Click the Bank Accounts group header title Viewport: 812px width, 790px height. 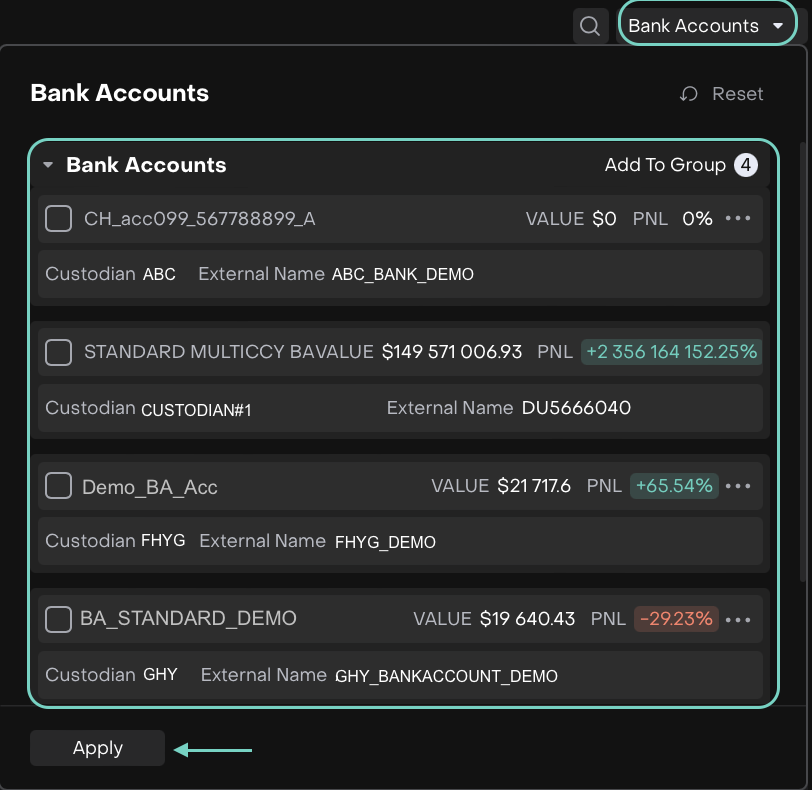point(146,165)
